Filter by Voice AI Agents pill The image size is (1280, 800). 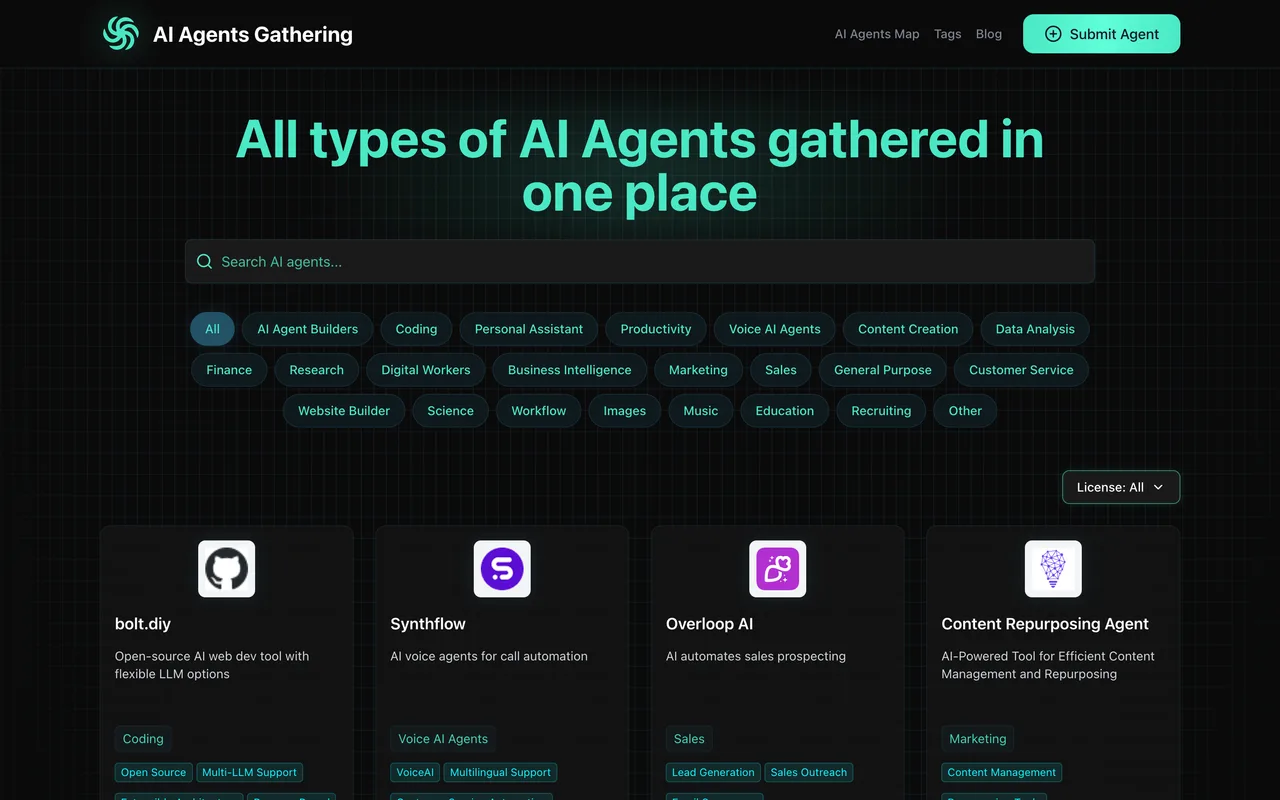coord(774,329)
